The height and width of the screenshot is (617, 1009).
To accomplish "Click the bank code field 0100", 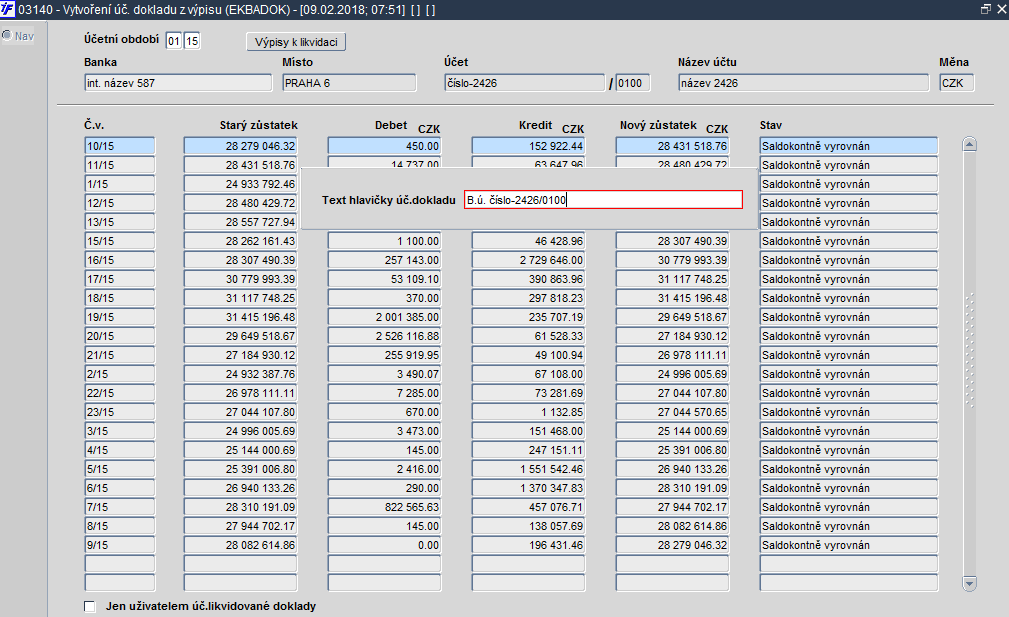I will click(x=633, y=83).
